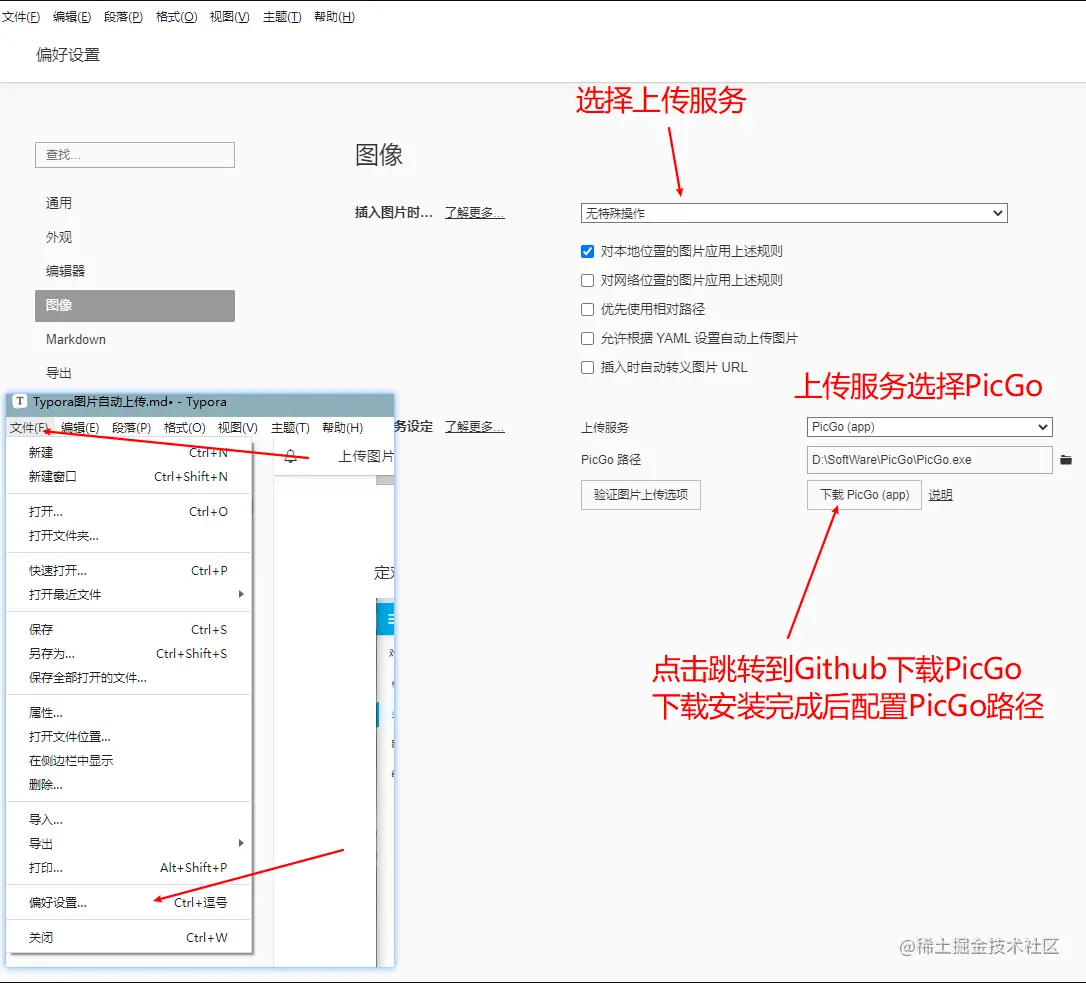Choose 删除... in the File menu

(128, 784)
